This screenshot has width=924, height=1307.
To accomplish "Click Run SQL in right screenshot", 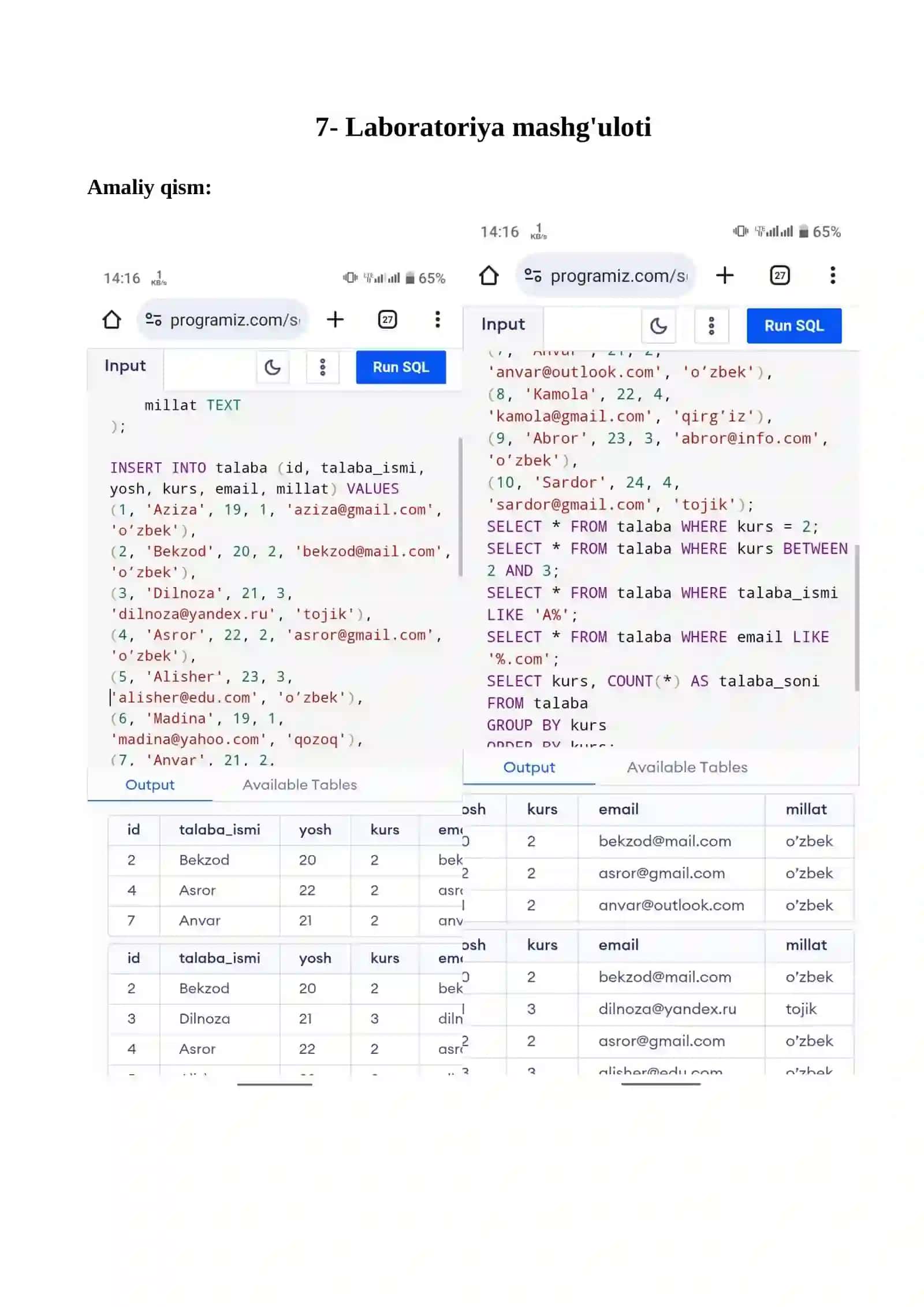I will tap(793, 326).
